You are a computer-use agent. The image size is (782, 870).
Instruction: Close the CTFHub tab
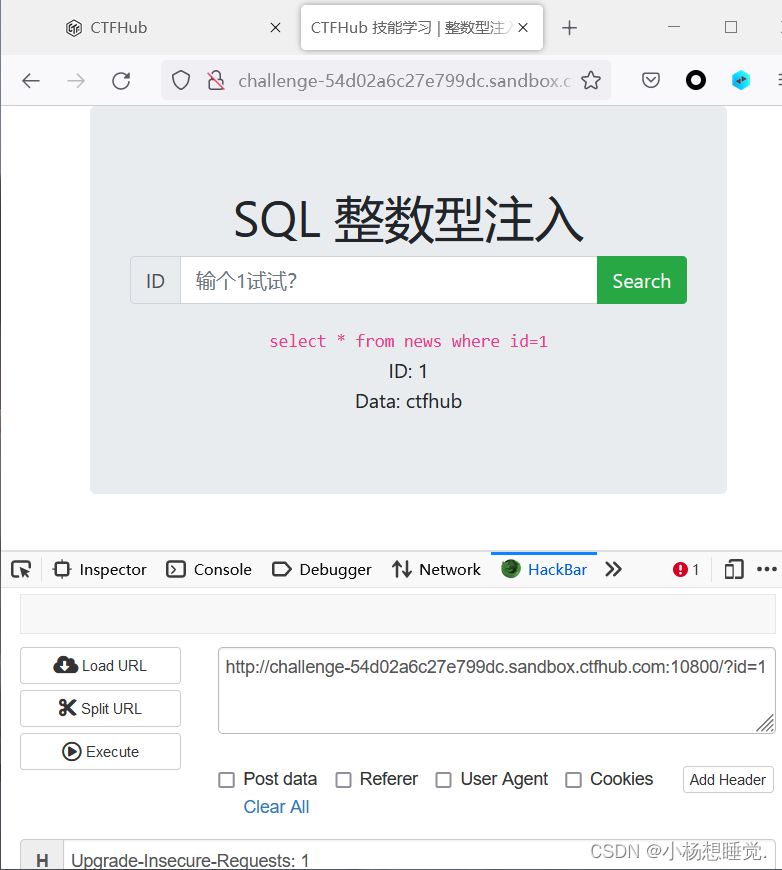(275, 28)
